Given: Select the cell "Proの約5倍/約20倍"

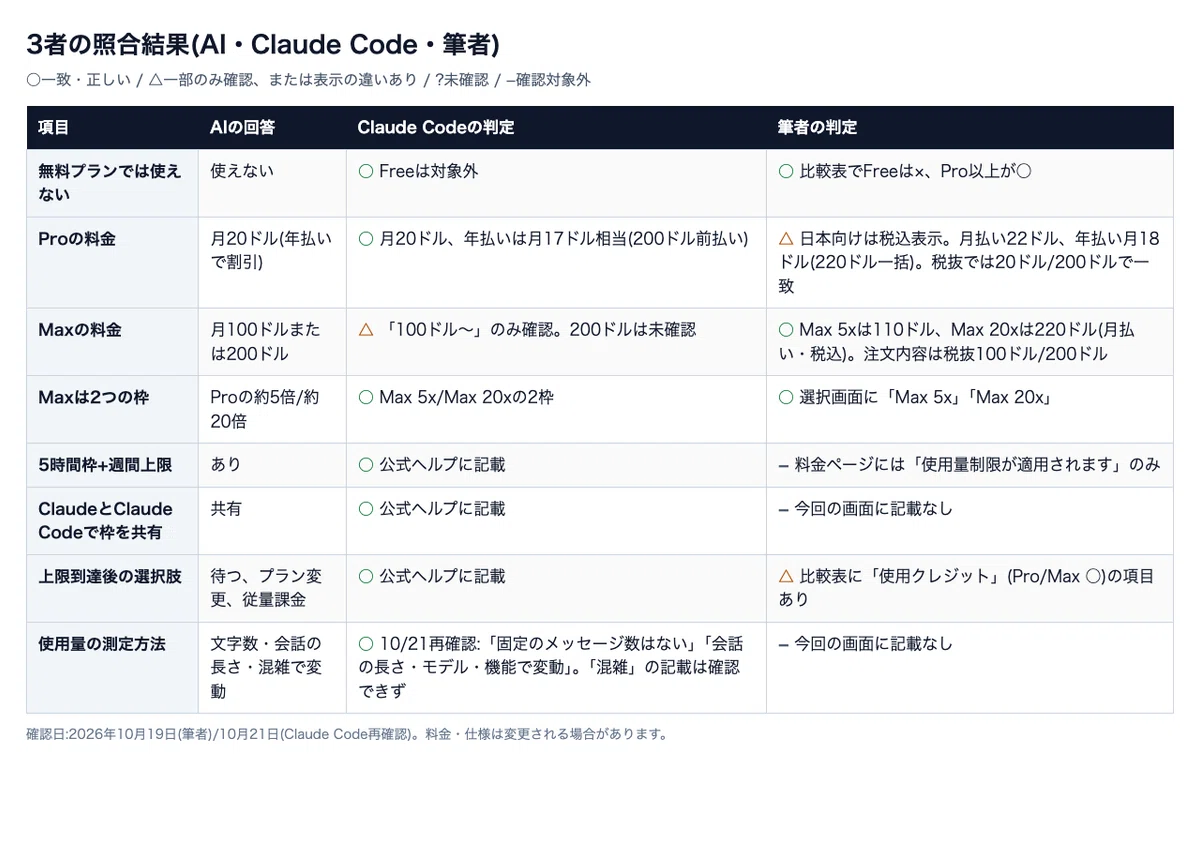Looking at the screenshot, I should point(272,409).
